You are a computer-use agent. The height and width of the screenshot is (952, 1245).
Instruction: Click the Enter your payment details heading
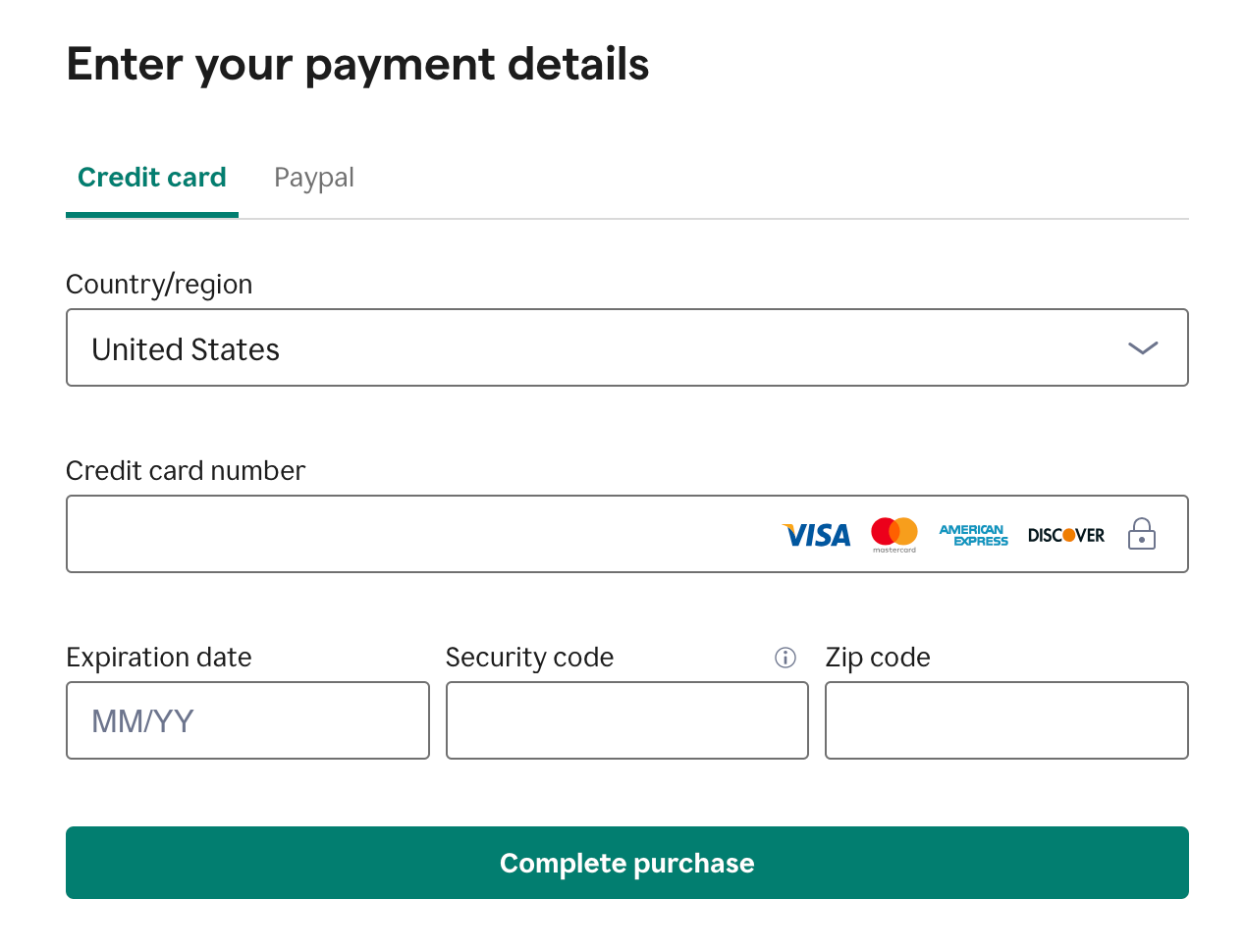pyautogui.click(x=357, y=64)
